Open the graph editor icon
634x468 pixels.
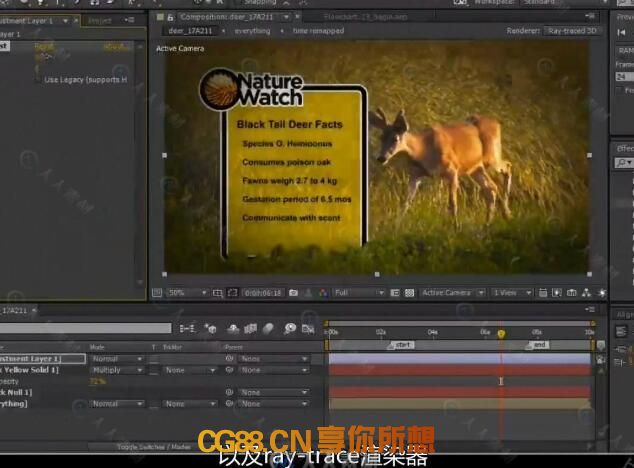click(308, 328)
